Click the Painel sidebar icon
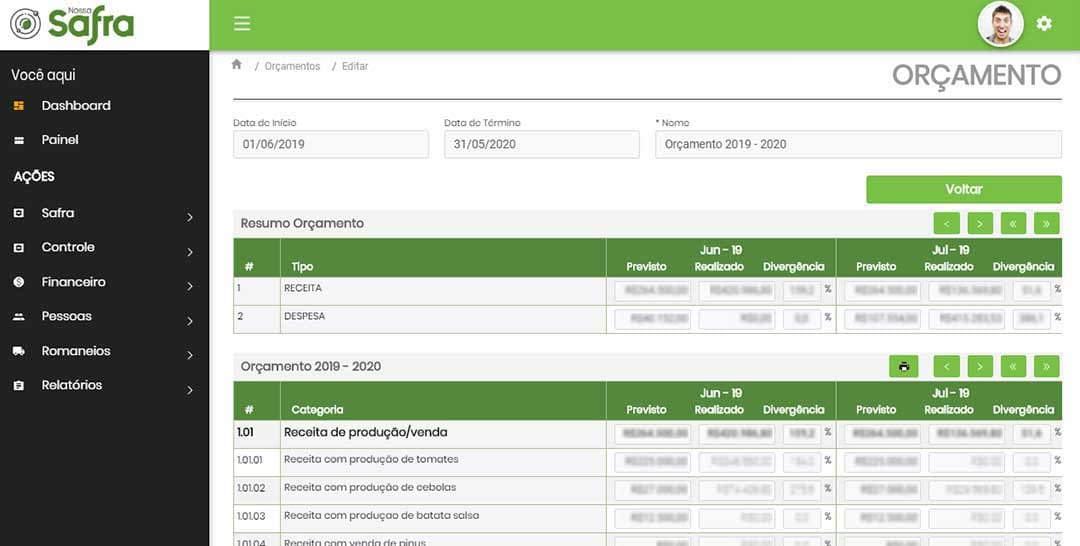1080x546 pixels. (x=19, y=140)
